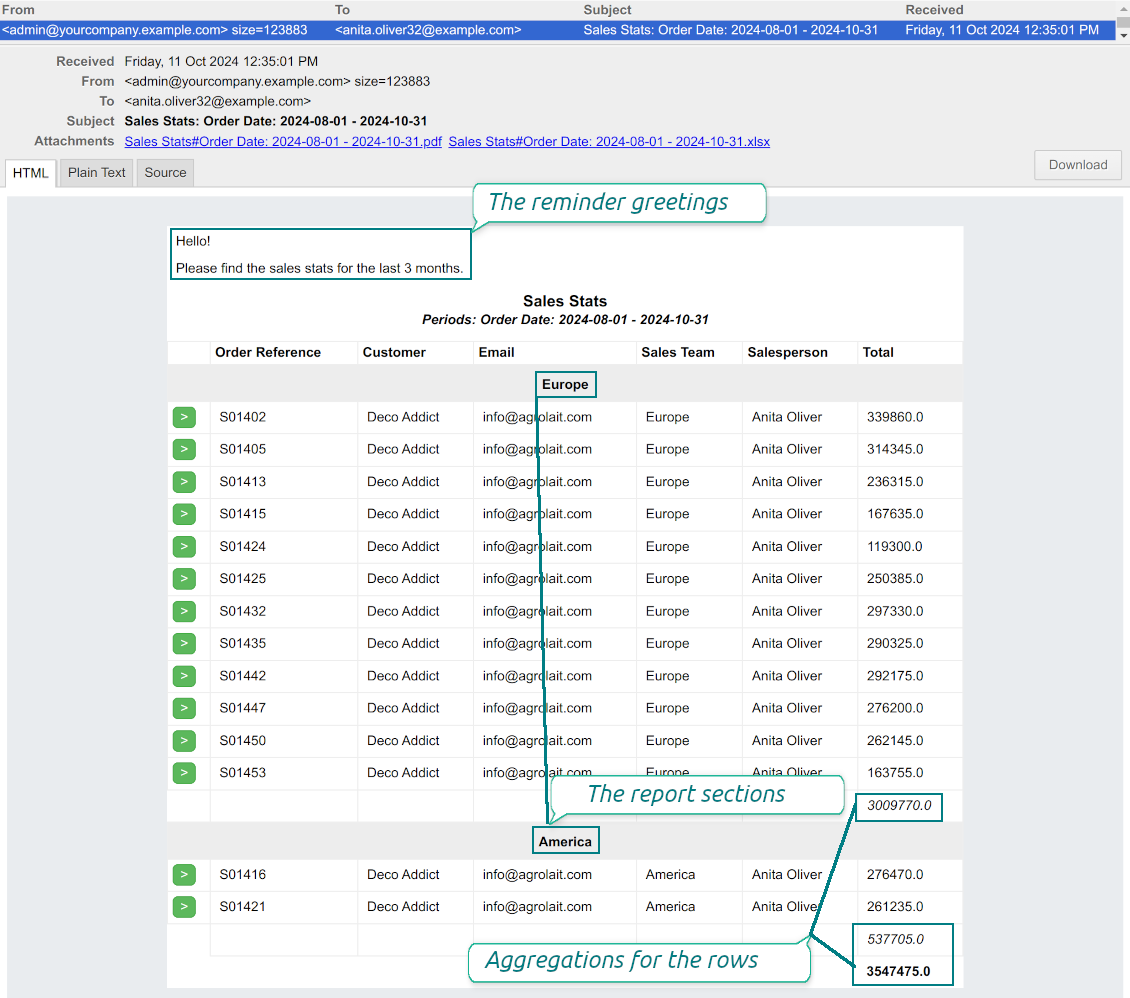Open the green arrow for order S01405
Viewport: 1130px width, 998px height.
click(184, 450)
